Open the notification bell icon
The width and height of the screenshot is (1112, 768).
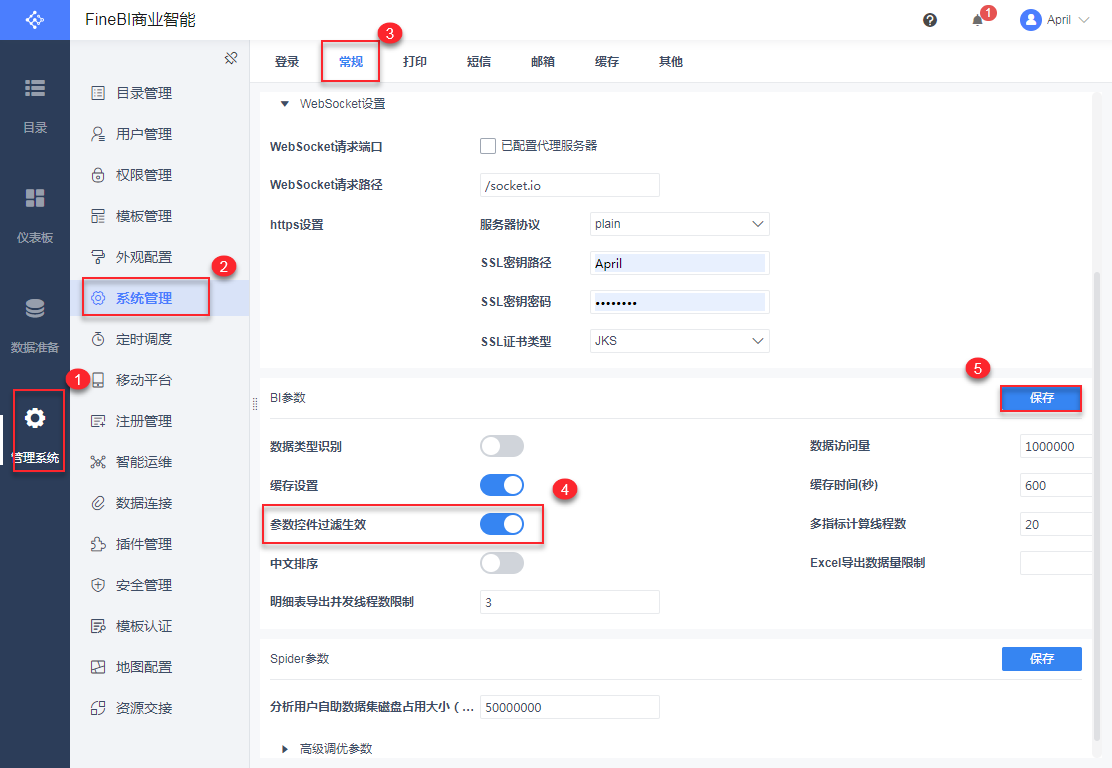pos(977,20)
